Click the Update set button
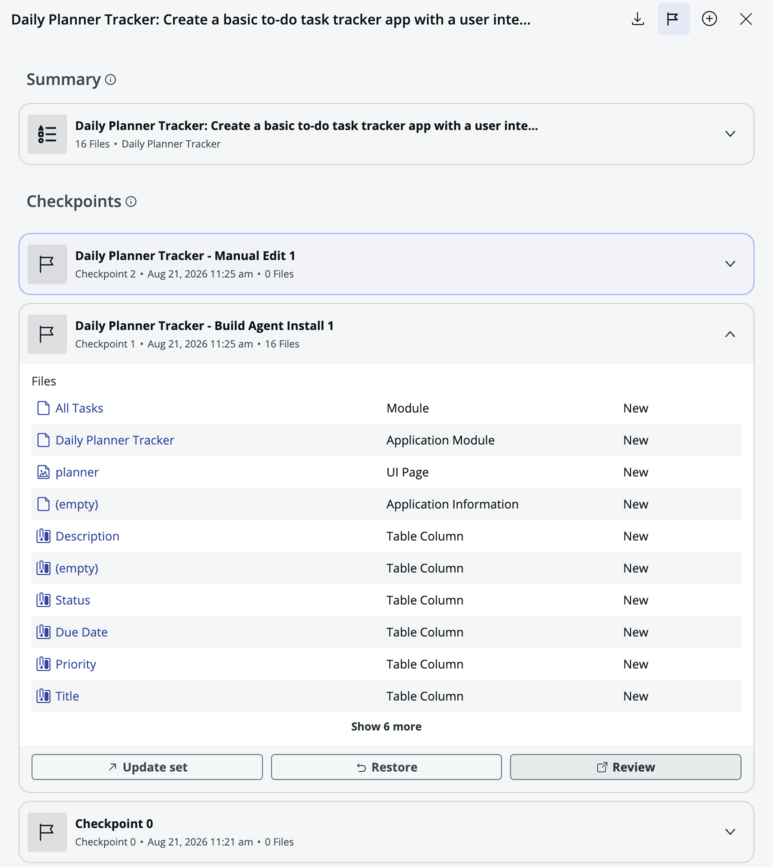 coord(147,767)
